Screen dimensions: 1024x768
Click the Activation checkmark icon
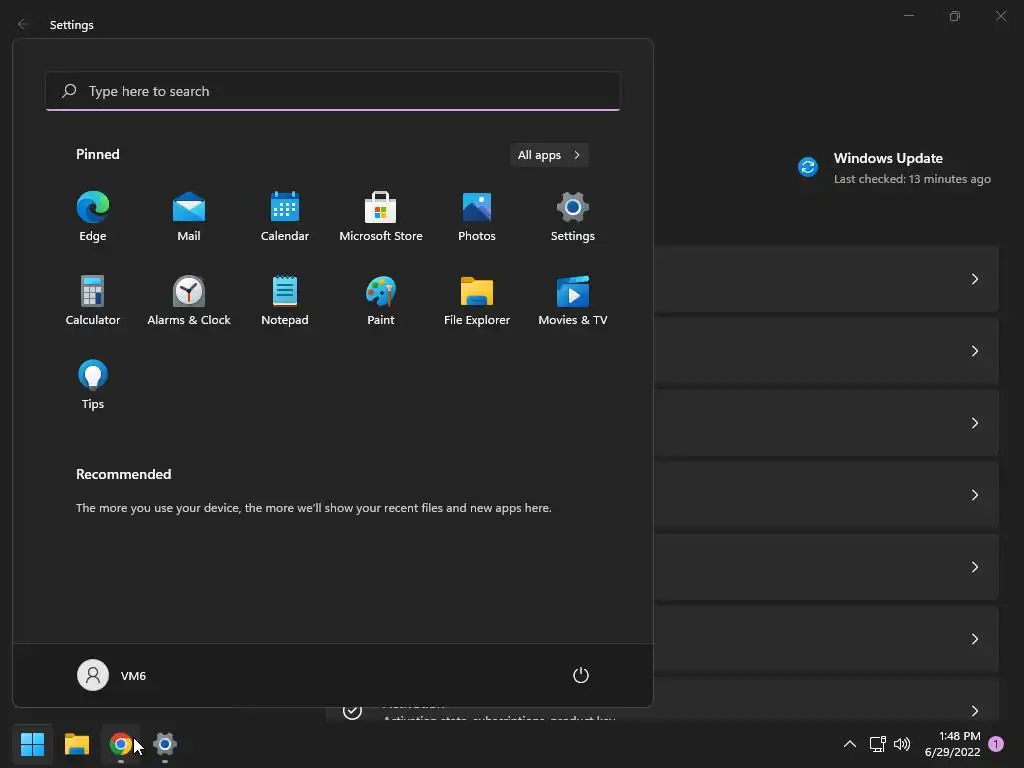pos(353,712)
